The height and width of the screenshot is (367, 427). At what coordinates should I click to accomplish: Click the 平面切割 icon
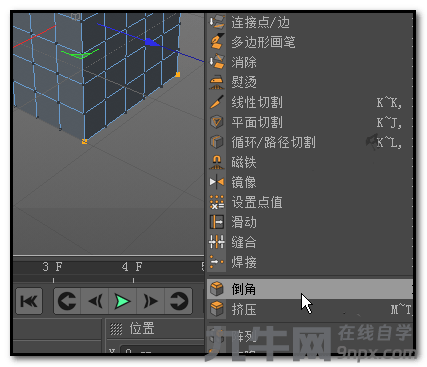[217, 122]
